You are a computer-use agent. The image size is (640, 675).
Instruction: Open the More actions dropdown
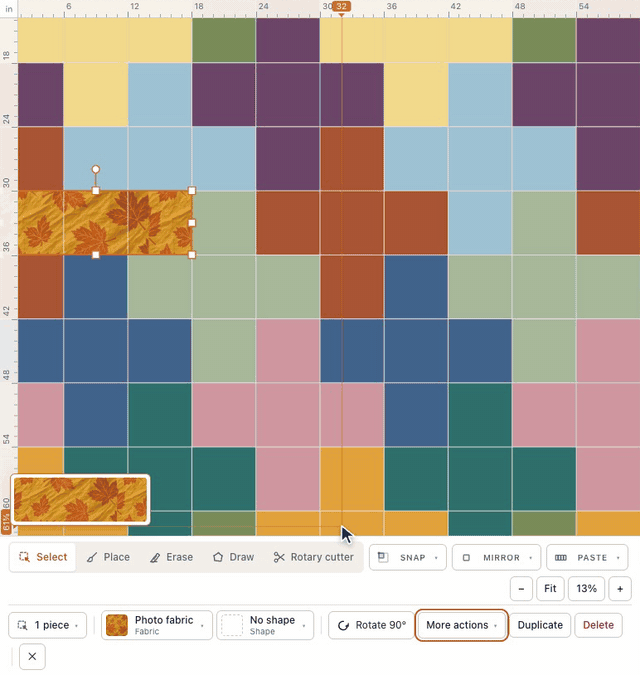(461, 625)
